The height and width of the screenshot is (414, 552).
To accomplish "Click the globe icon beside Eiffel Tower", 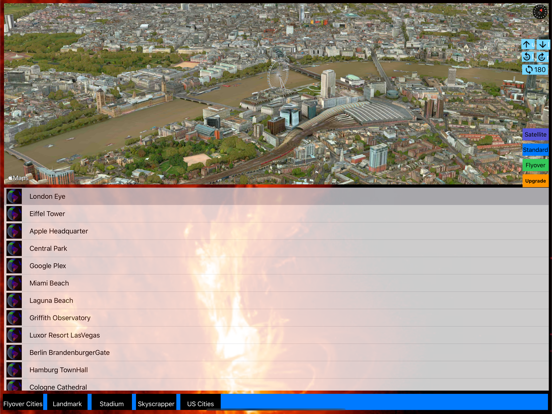I will (14, 214).
